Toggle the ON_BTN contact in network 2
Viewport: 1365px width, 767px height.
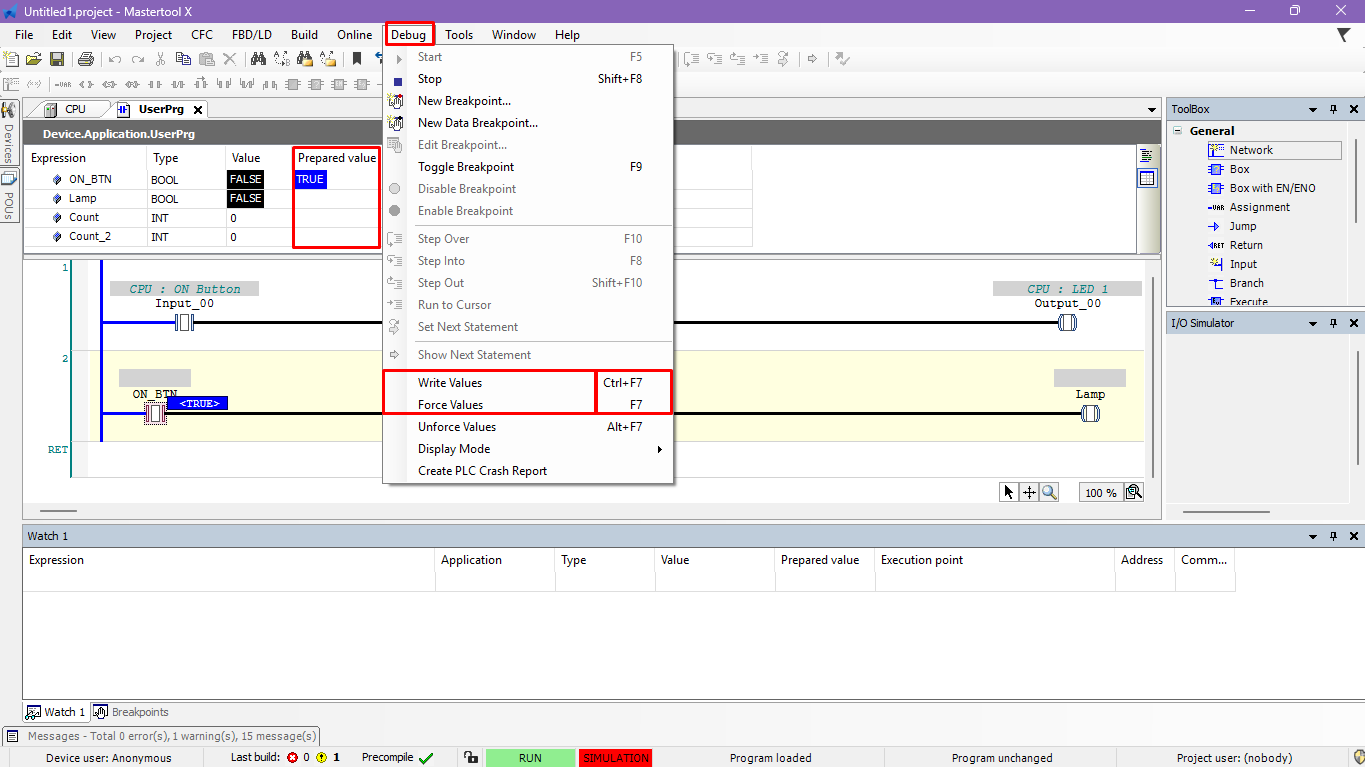click(155, 412)
